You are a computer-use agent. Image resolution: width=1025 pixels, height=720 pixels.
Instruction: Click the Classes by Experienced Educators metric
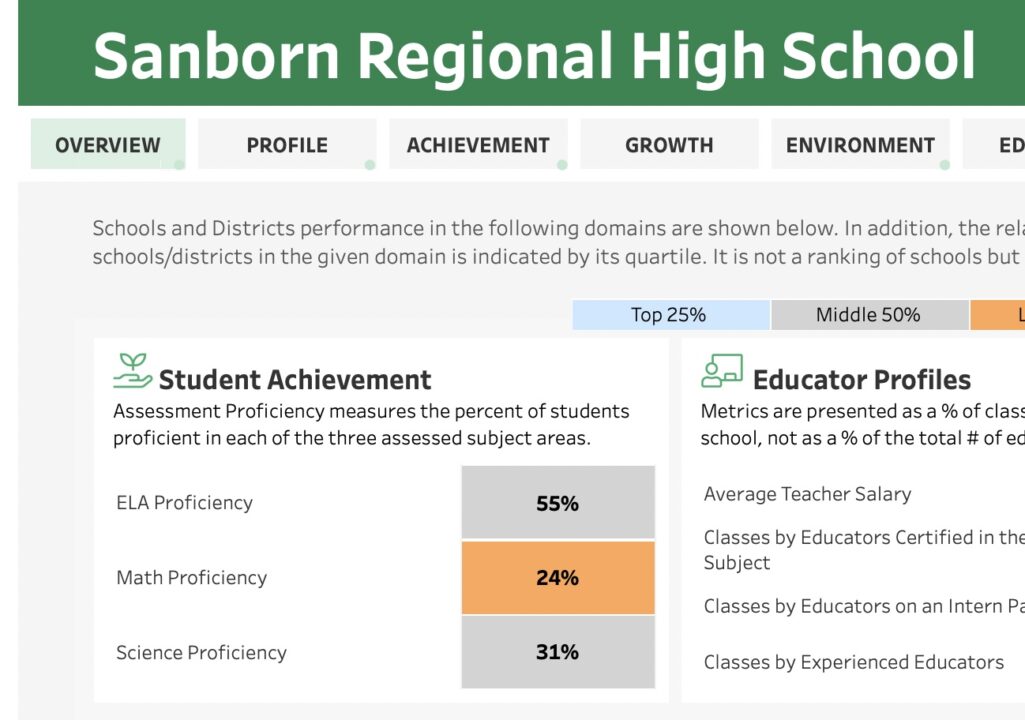point(854,662)
